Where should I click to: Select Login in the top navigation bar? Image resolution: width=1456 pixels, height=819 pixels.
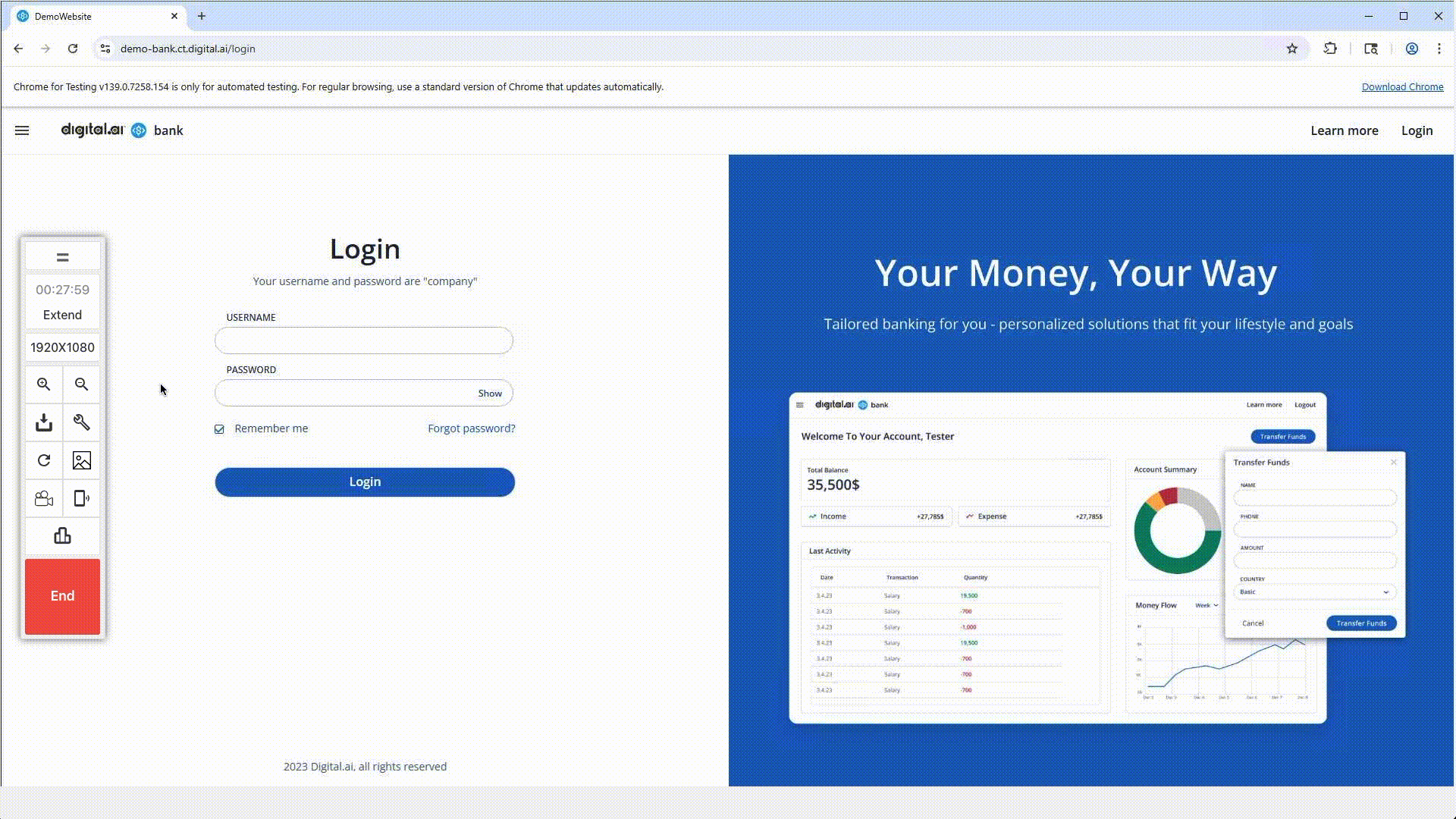[1416, 130]
